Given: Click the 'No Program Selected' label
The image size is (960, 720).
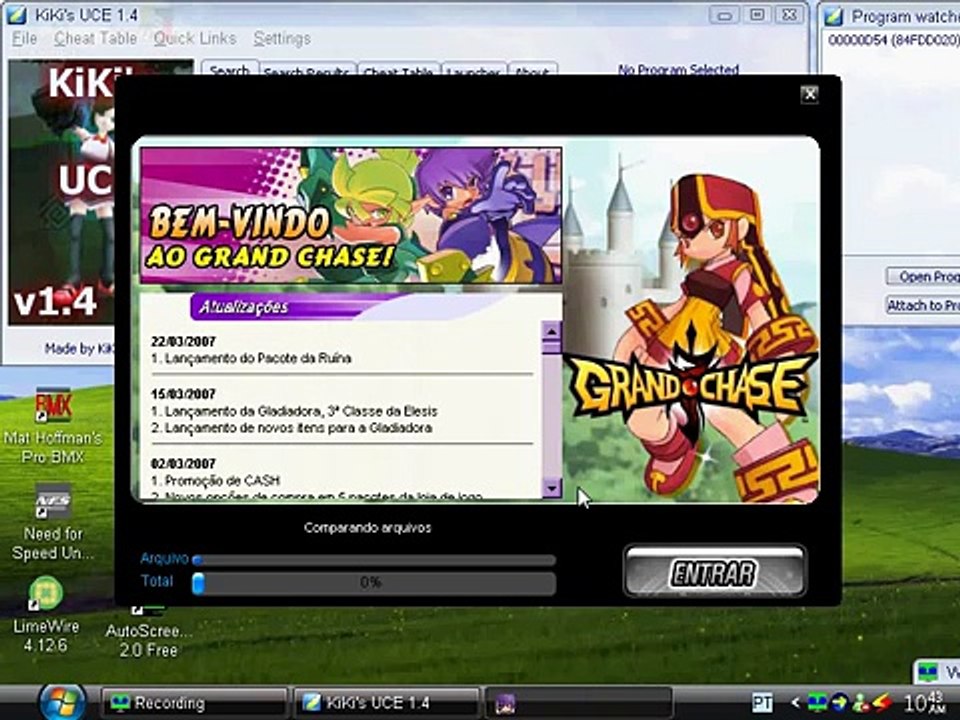Looking at the screenshot, I should pos(678,69).
